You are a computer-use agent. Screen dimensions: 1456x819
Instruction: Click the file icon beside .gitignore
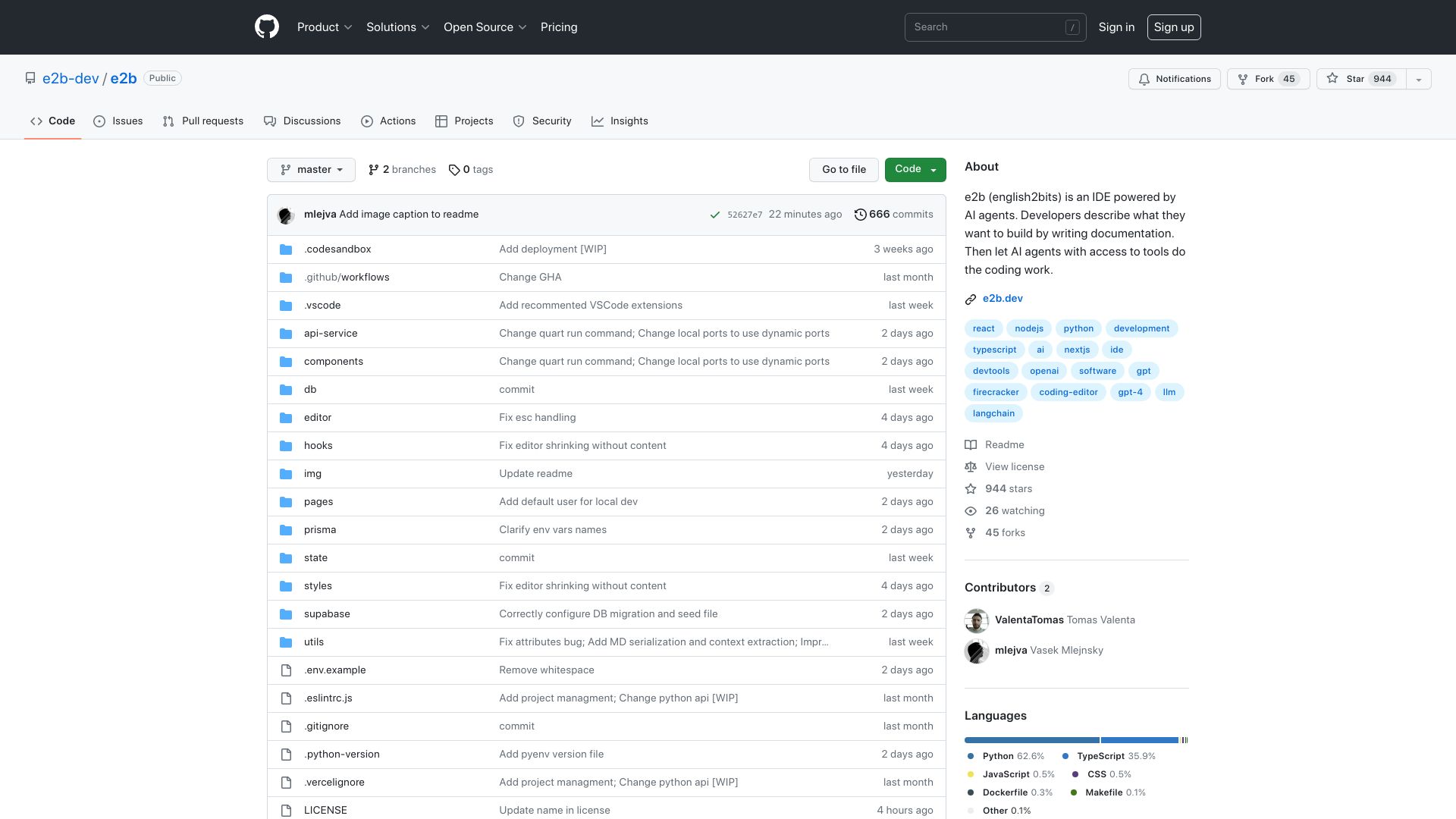click(286, 726)
